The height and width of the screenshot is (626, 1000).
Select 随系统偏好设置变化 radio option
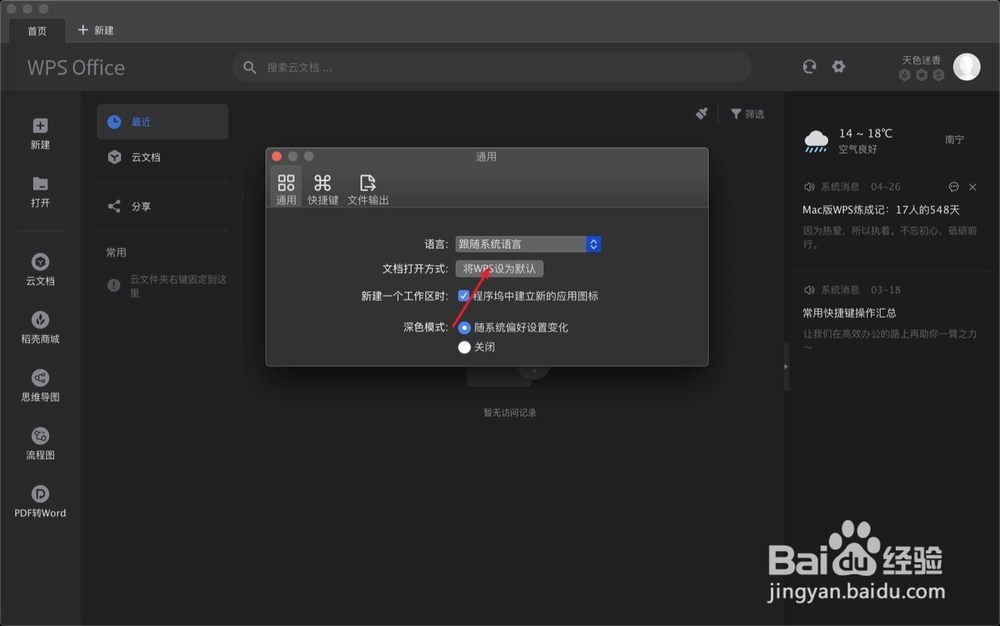(464, 328)
